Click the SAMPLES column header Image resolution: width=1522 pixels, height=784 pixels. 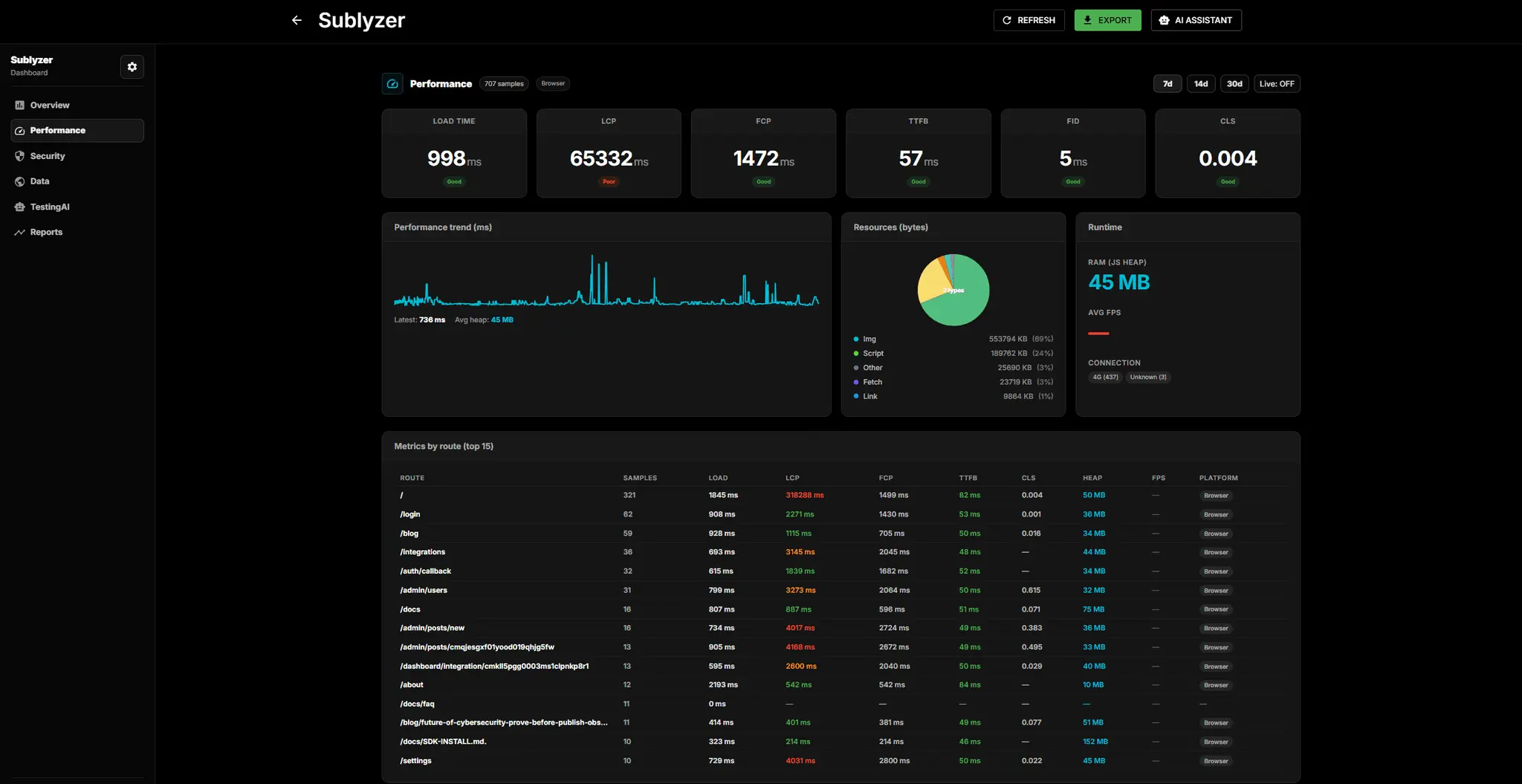pyautogui.click(x=640, y=478)
